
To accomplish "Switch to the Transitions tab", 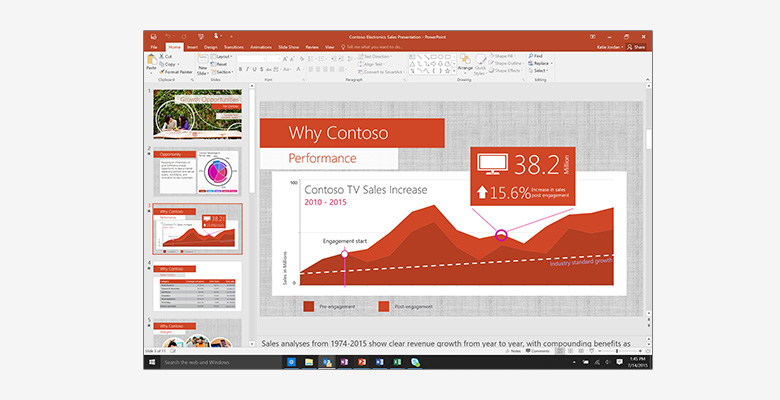I will (234, 47).
